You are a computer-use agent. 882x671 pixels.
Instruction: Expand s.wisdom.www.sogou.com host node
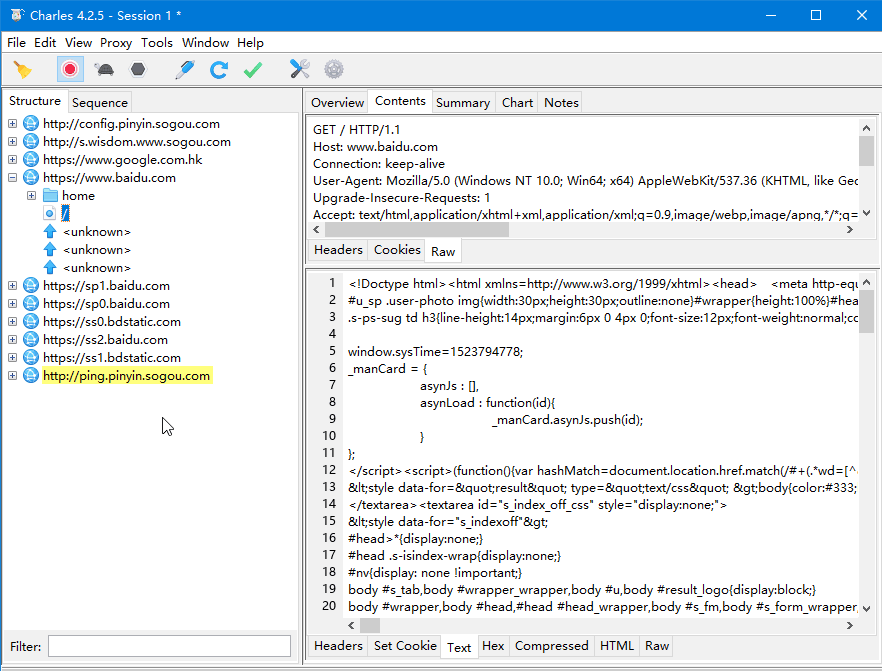click(x=12, y=142)
